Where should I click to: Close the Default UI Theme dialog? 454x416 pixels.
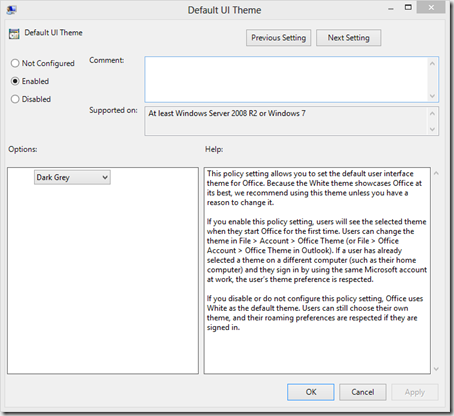[x=431, y=7]
